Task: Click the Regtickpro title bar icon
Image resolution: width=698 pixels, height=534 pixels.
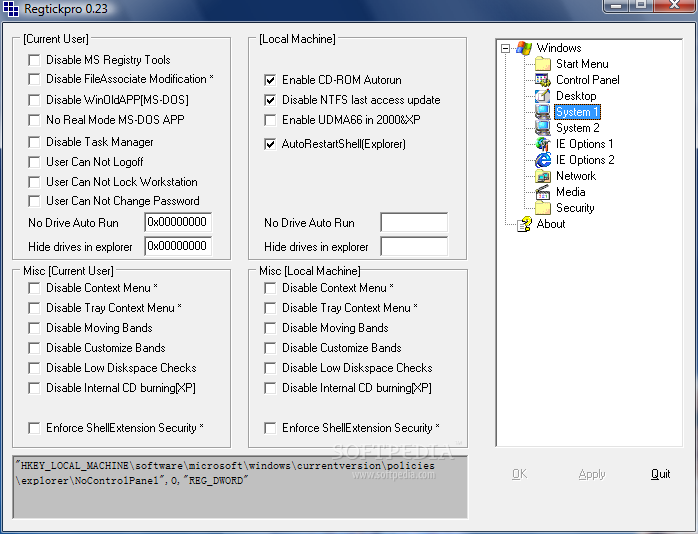Action: click(x=11, y=9)
